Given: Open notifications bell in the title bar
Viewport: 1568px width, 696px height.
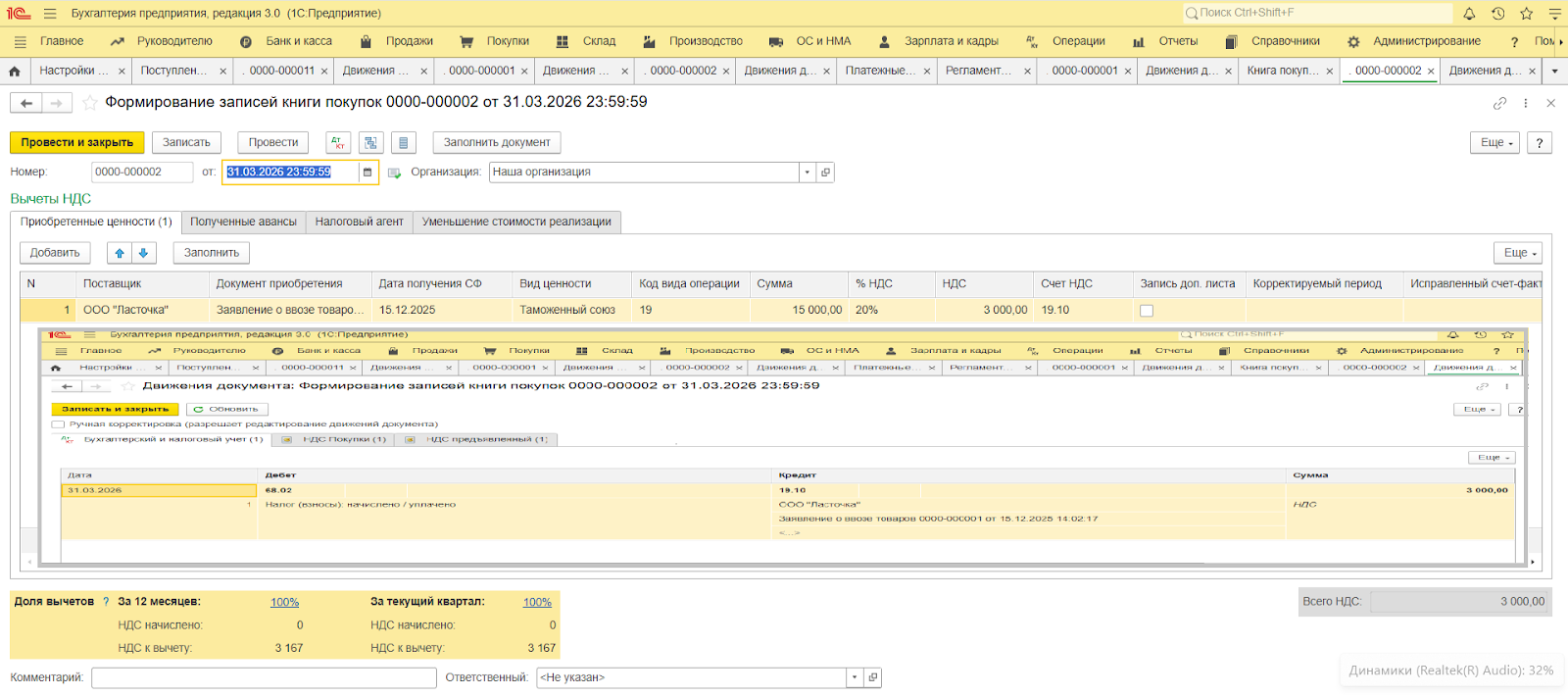Looking at the screenshot, I should click(x=1469, y=14).
